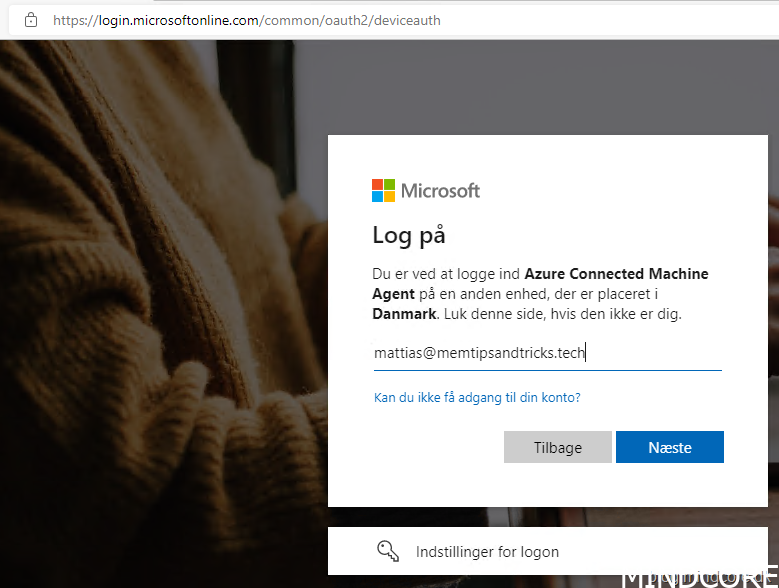Click the key icon beside sign-in options
The height and width of the screenshot is (588, 779).
(388, 551)
